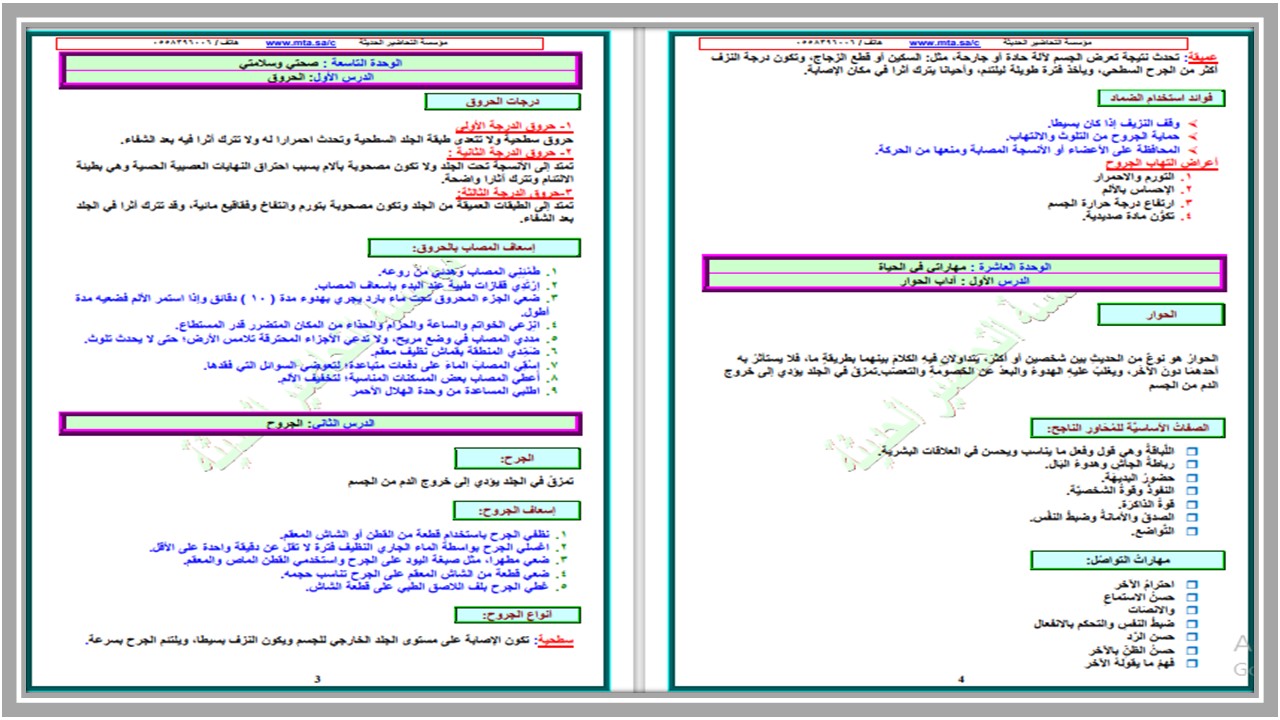Select the "الصفات الأساسية للمحاور الناجح" heading
The height and width of the screenshot is (720, 1280).
coord(1128,427)
